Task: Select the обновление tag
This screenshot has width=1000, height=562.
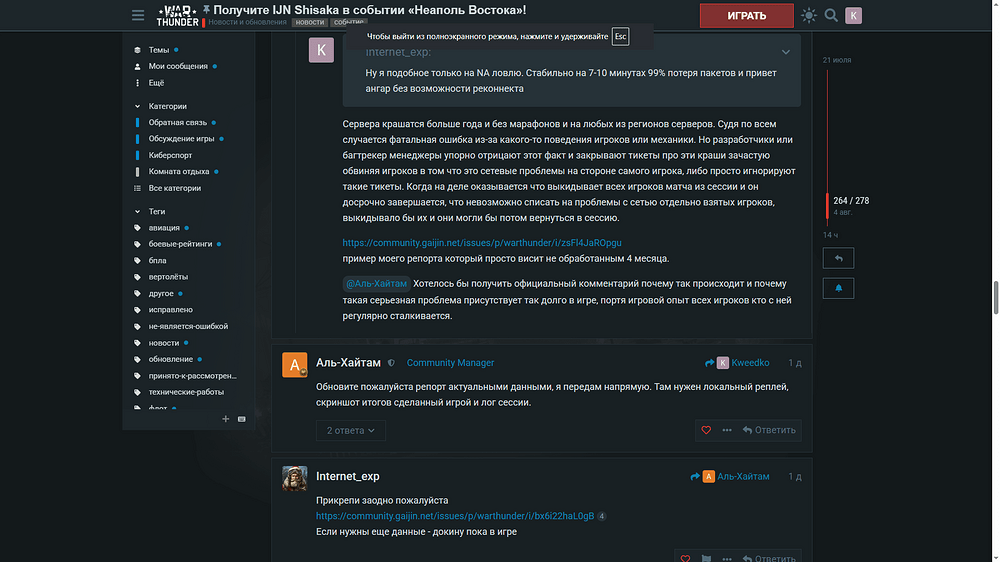Action: [170, 360]
